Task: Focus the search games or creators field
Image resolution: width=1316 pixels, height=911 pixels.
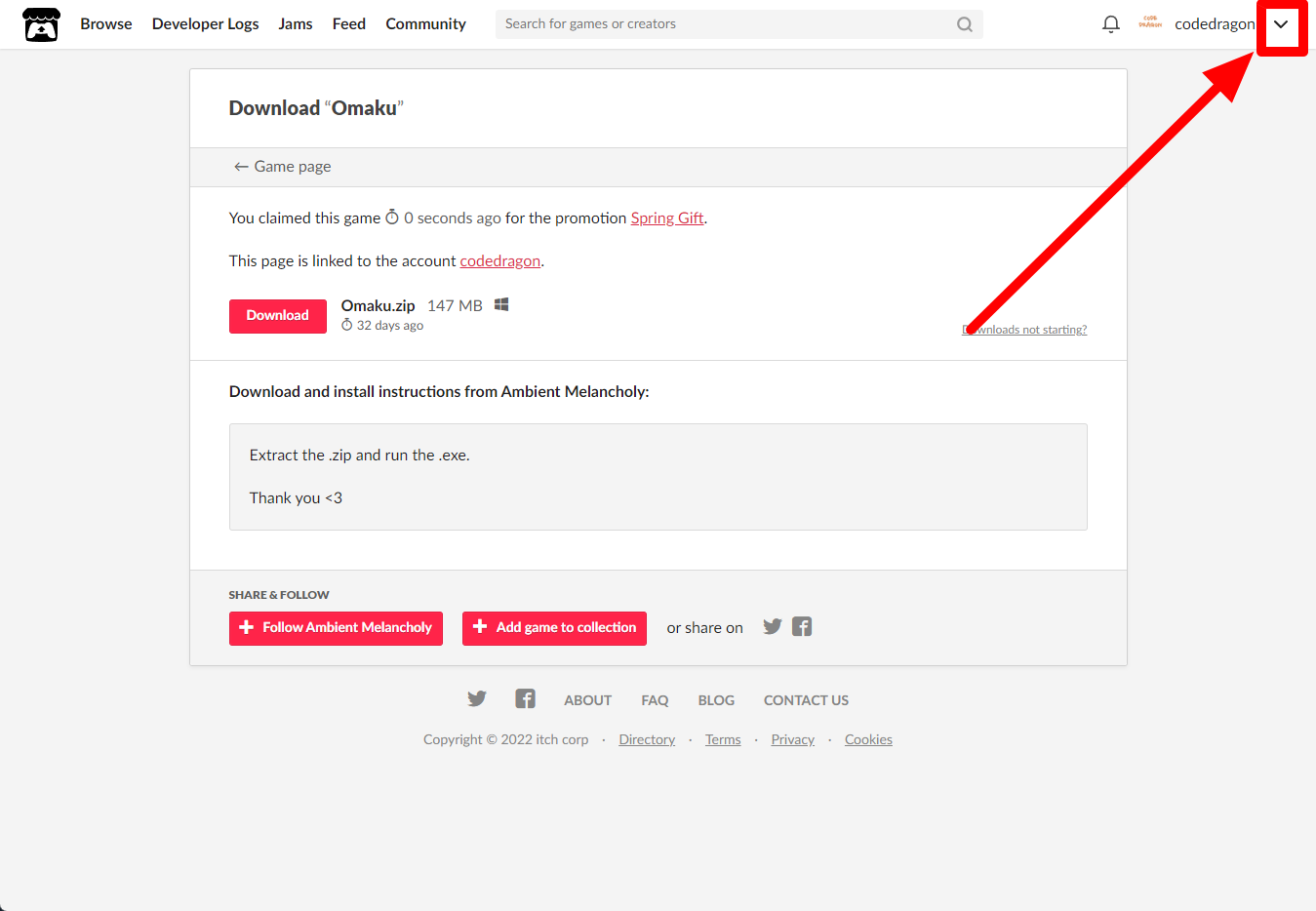Action: (738, 24)
